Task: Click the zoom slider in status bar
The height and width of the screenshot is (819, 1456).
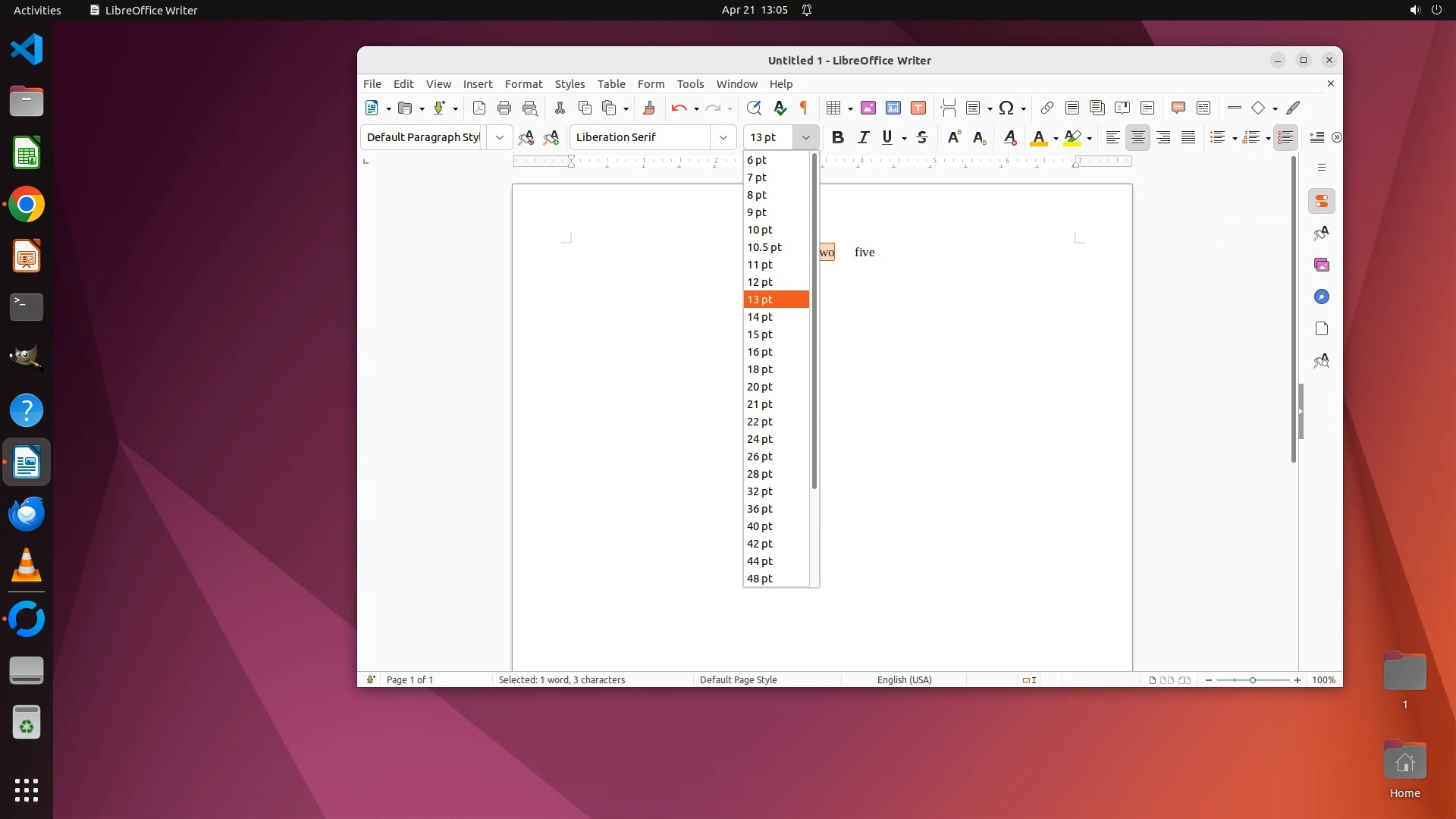Action: point(1253,680)
